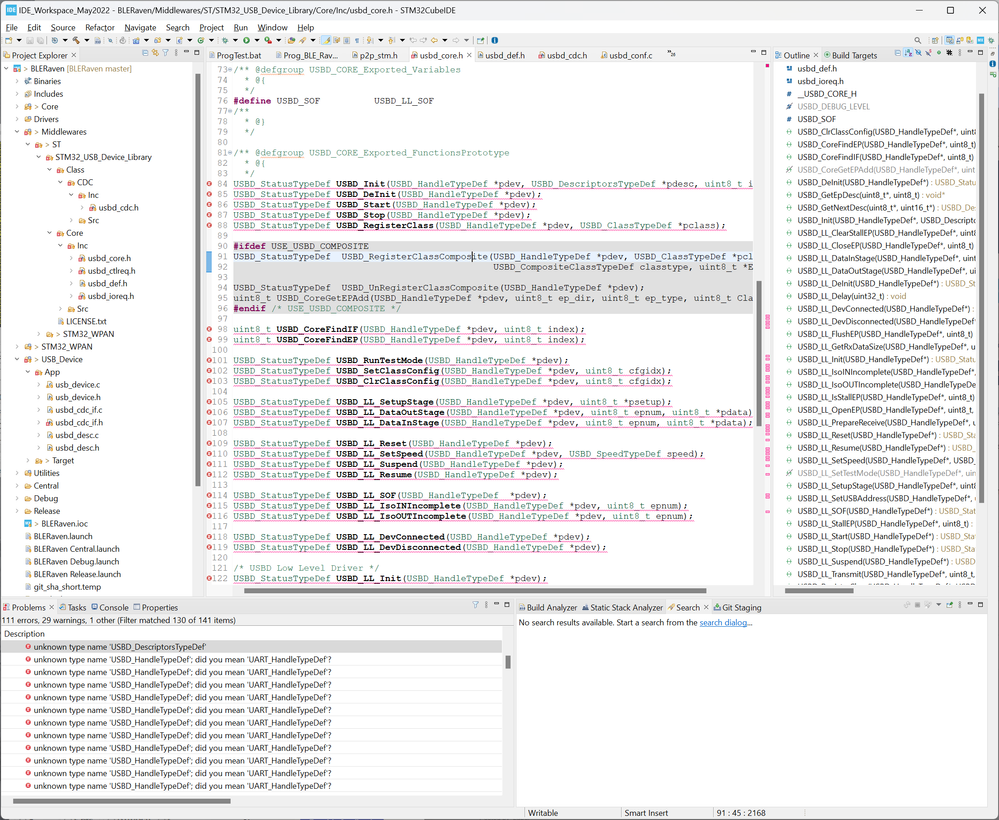999x820 pixels.
Task: Toggle alphabetical Sort in Outline
Action: [x=908, y=53]
